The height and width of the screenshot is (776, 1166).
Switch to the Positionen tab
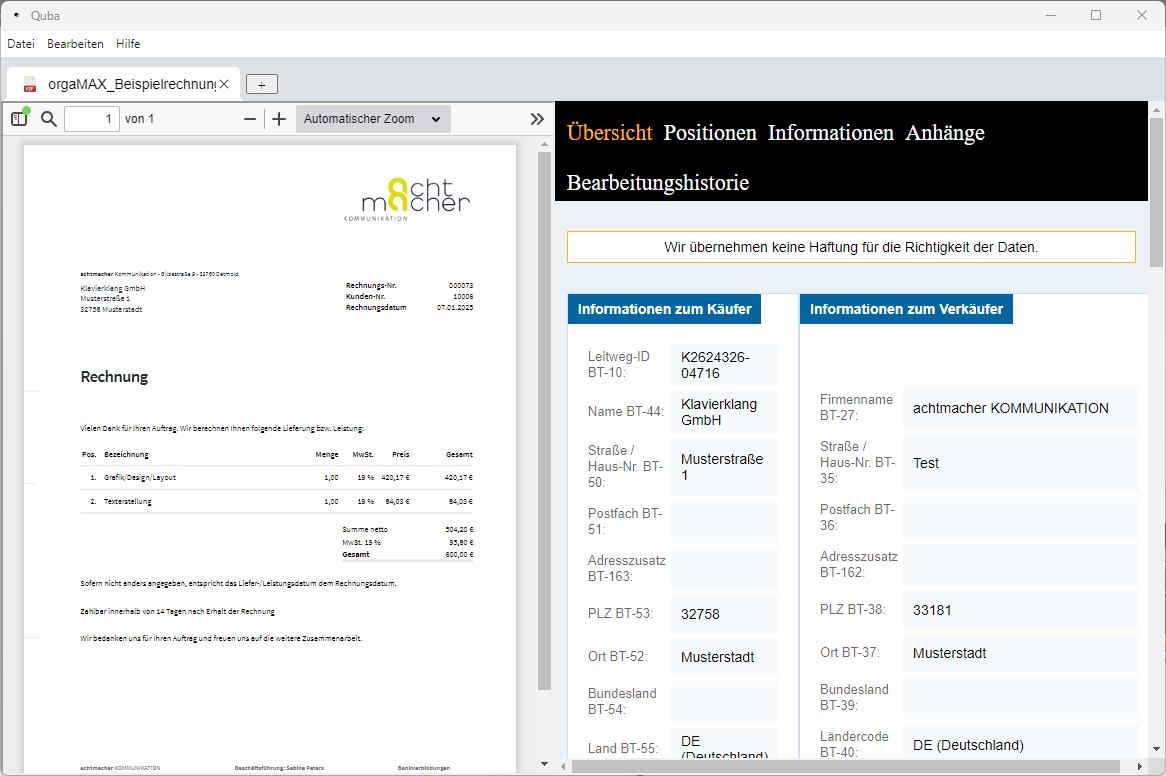(x=710, y=133)
